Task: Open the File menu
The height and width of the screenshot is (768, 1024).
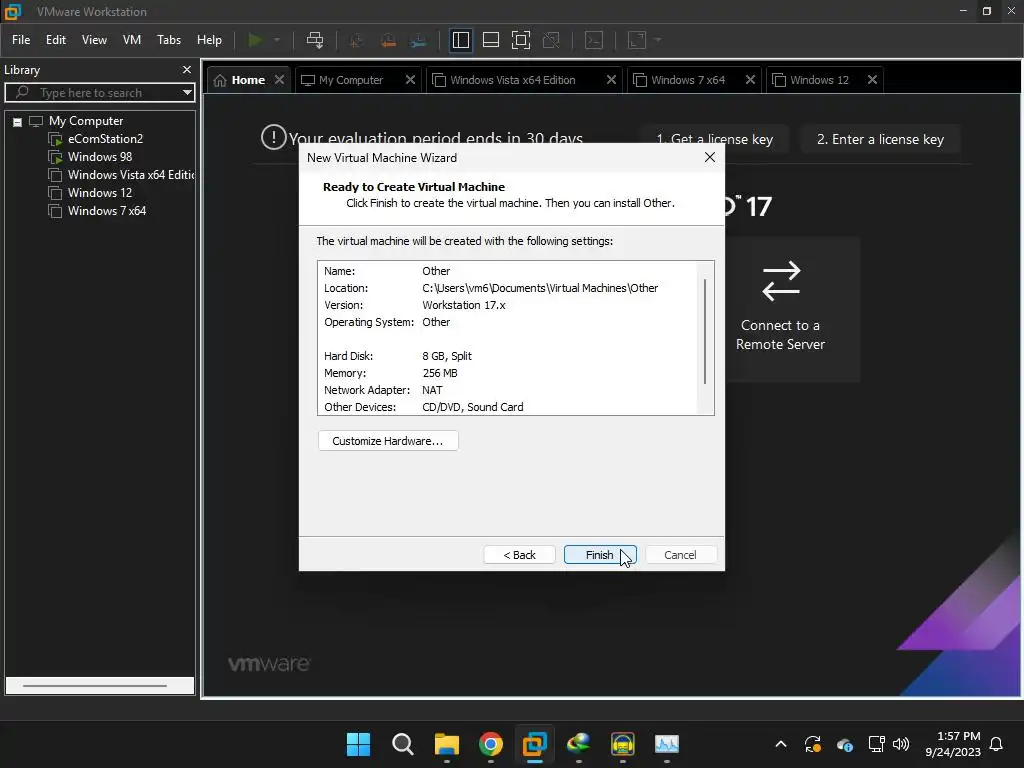Action: pos(21,40)
